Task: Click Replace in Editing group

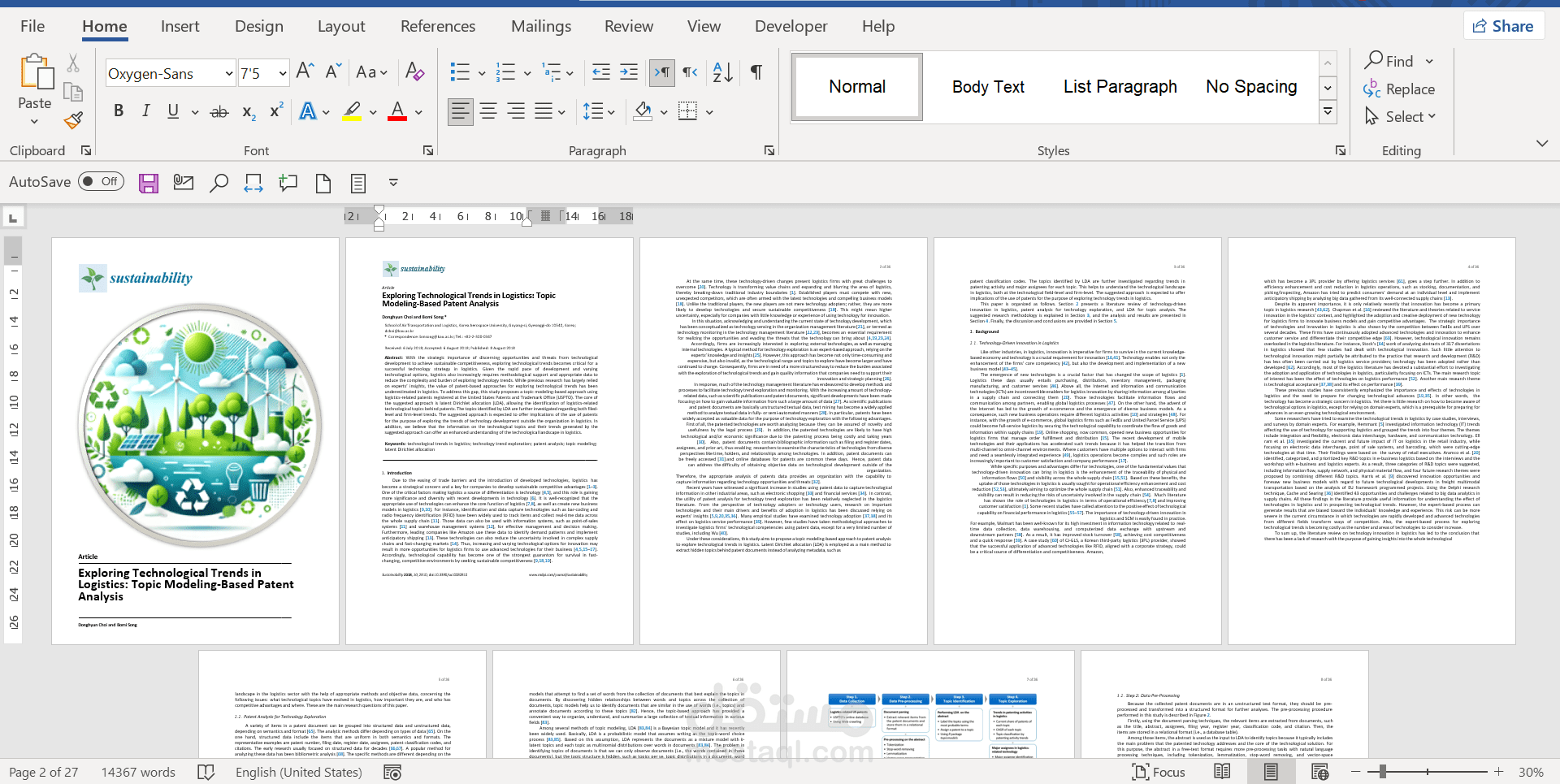Action: [1399, 89]
